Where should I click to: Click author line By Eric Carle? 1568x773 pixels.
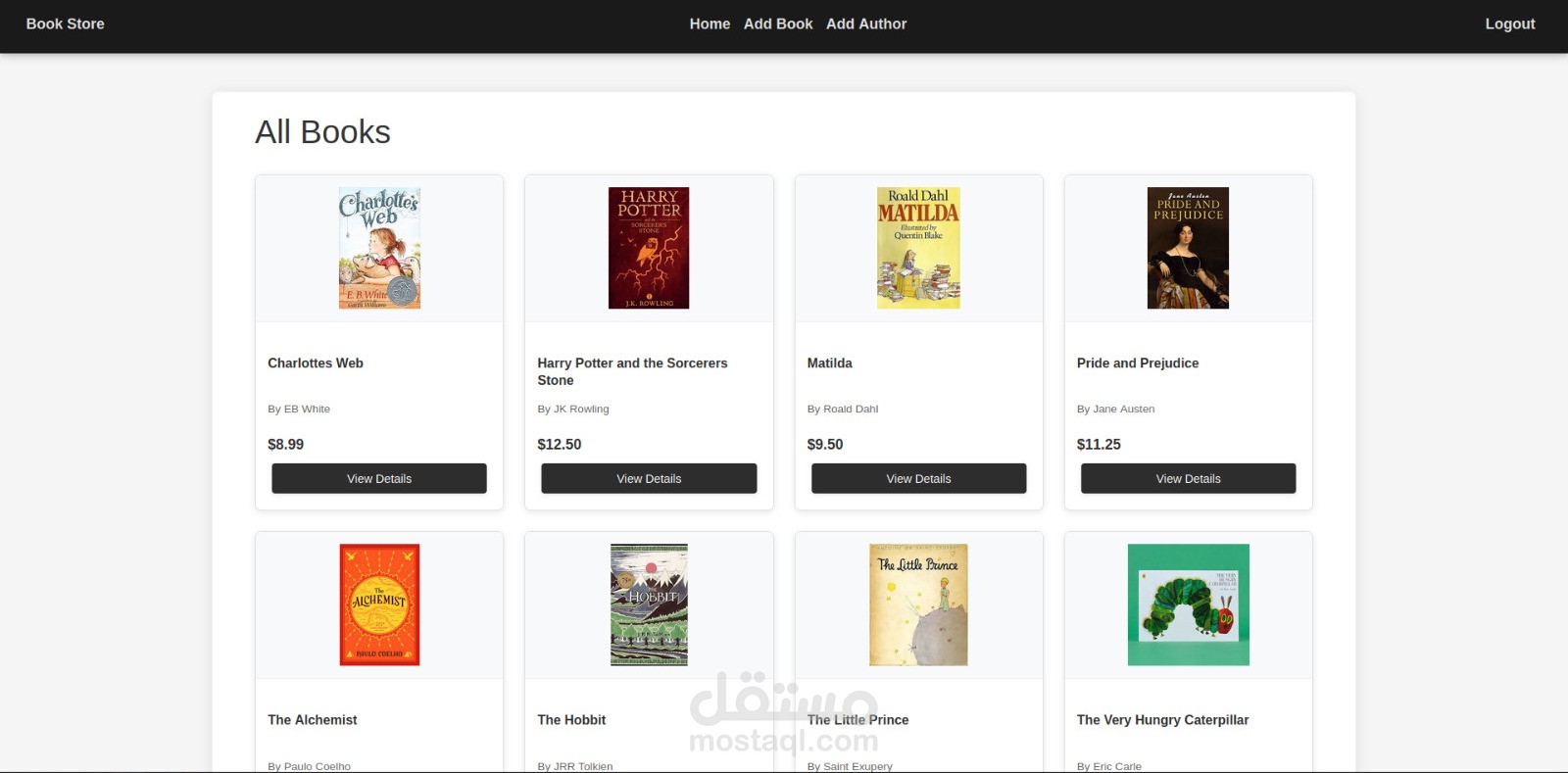(x=1109, y=766)
